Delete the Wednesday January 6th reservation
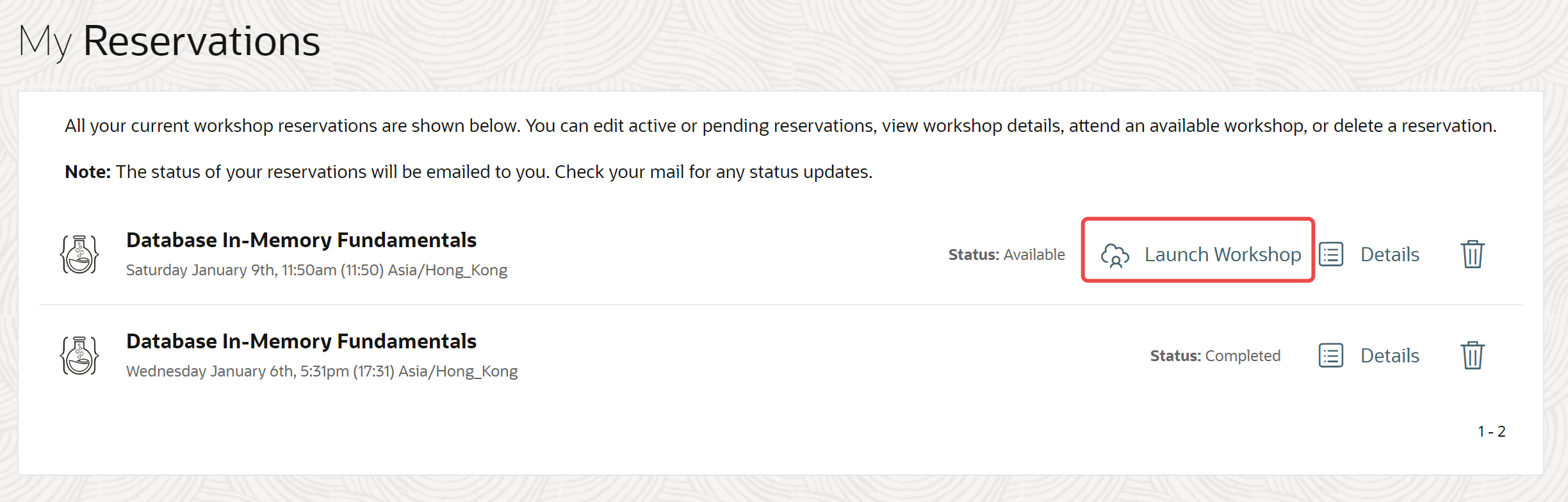The width and height of the screenshot is (1568, 502). (x=1473, y=355)
